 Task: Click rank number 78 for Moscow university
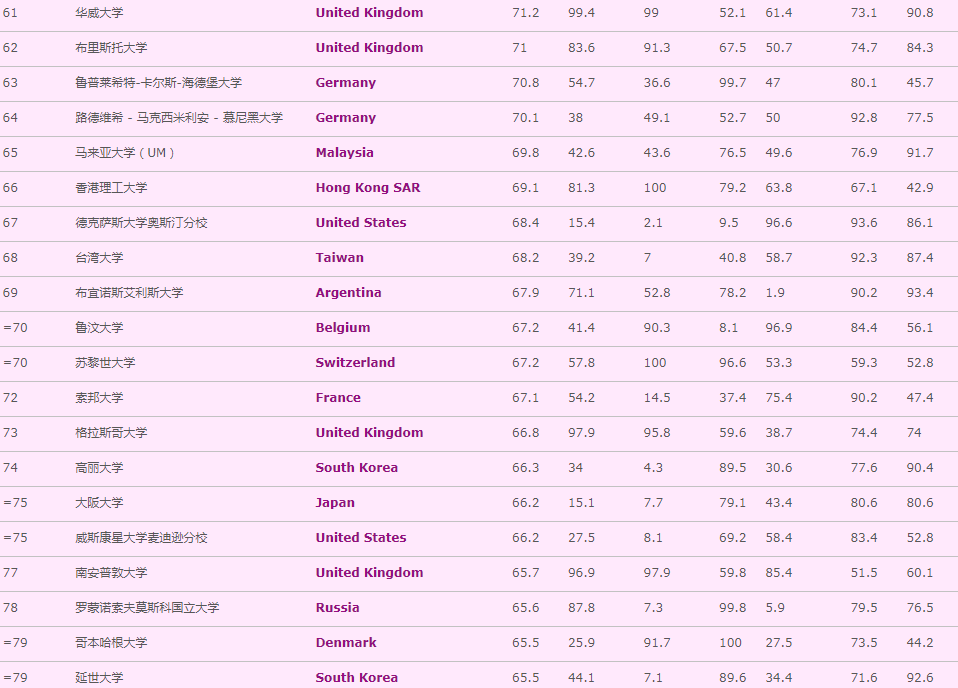10,607
